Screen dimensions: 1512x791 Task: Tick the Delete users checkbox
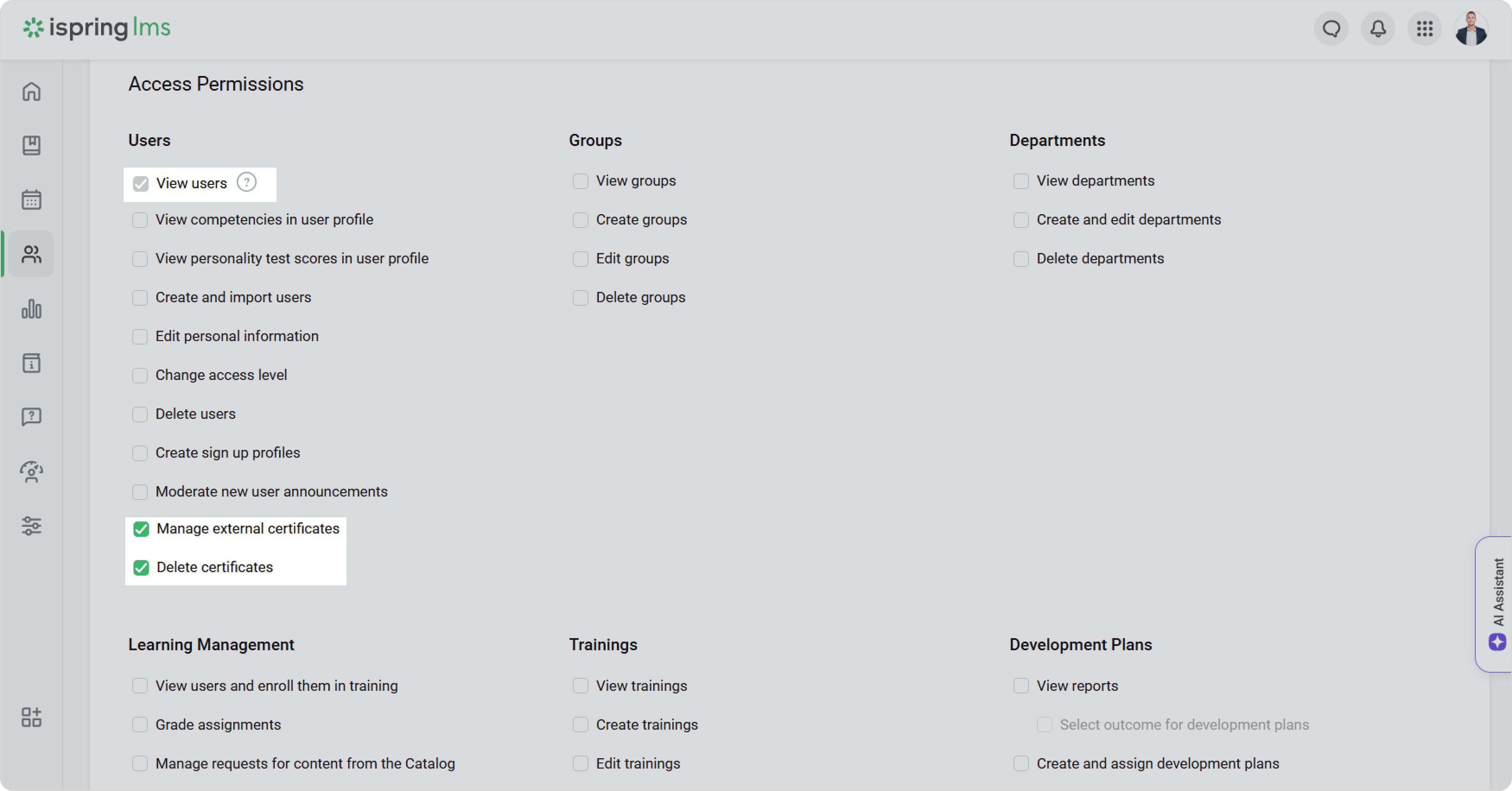click(x=140, y=414)
